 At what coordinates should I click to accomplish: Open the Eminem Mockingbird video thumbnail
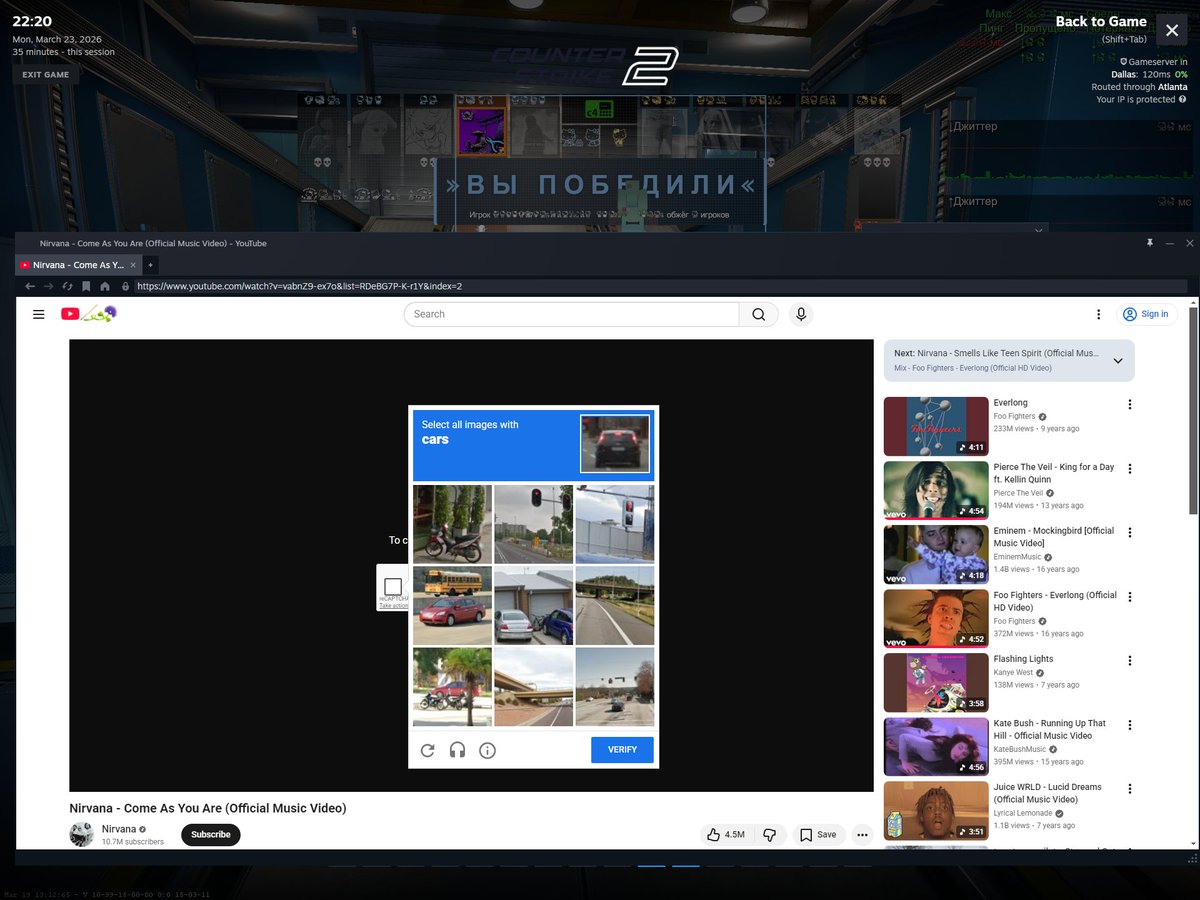(936, 554)
